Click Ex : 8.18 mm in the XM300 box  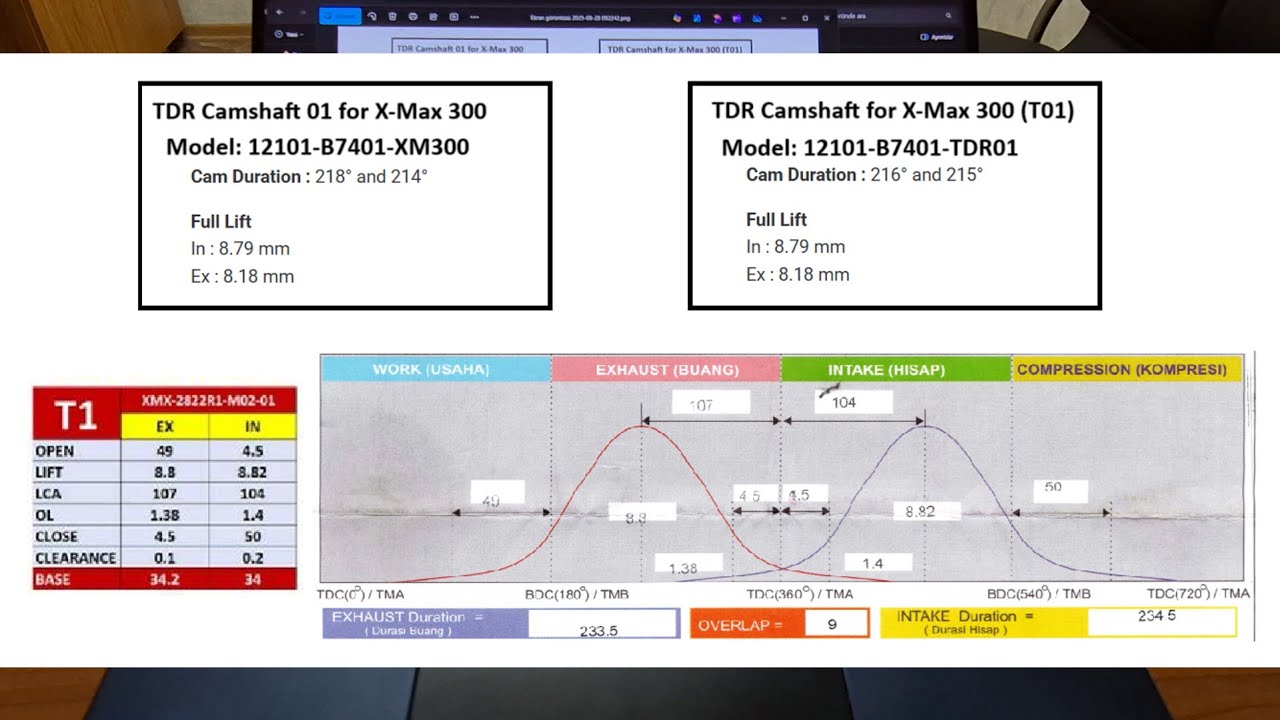tap(242, 277)
